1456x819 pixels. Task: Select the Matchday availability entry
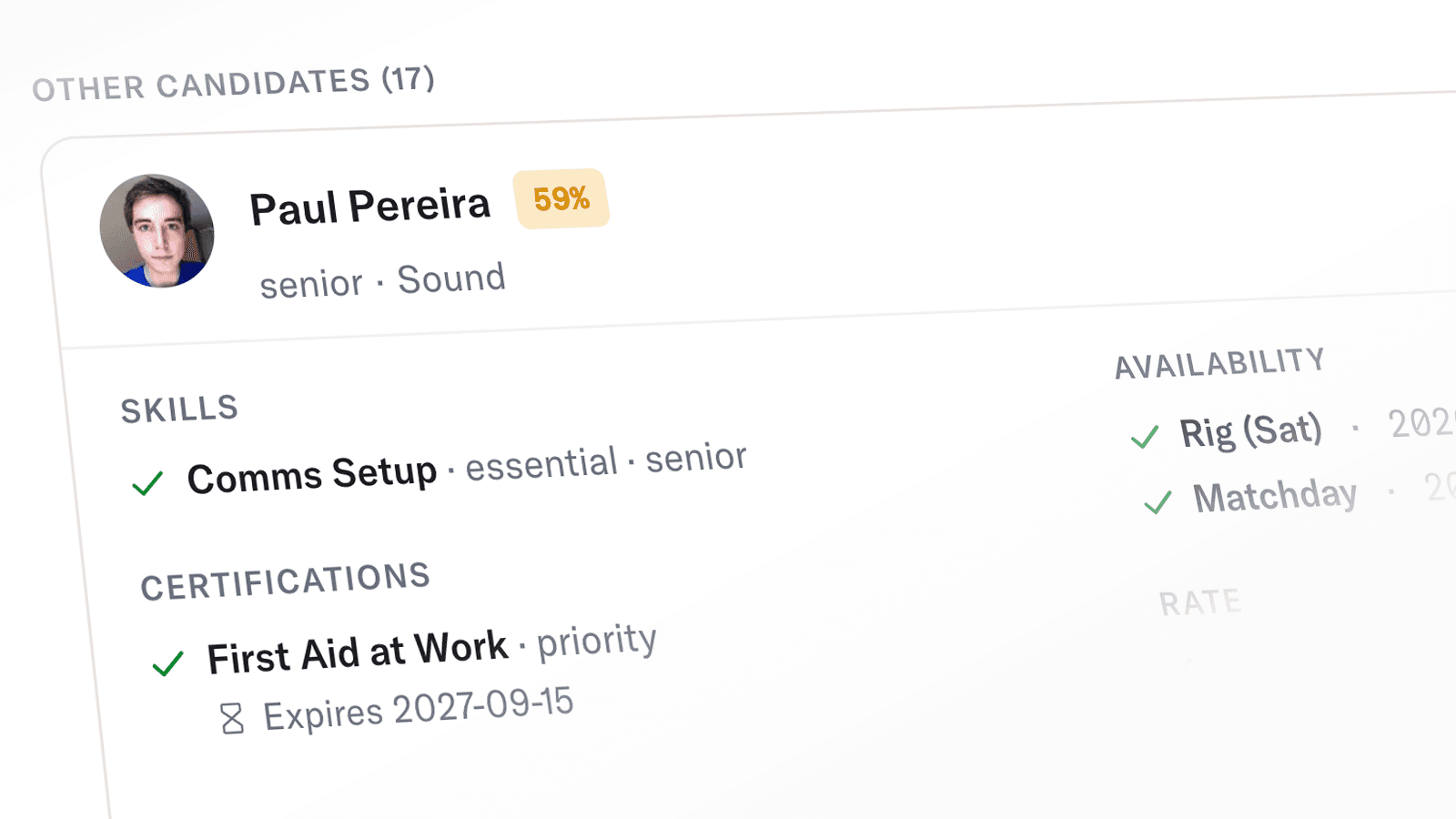(1275, 496)
